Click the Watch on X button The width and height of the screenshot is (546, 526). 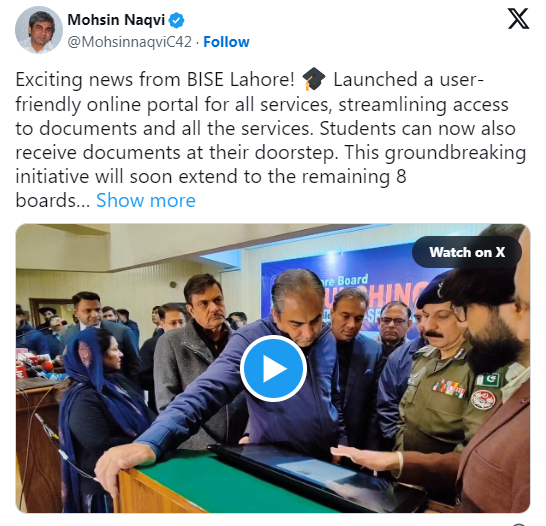[x=467, y=252]
